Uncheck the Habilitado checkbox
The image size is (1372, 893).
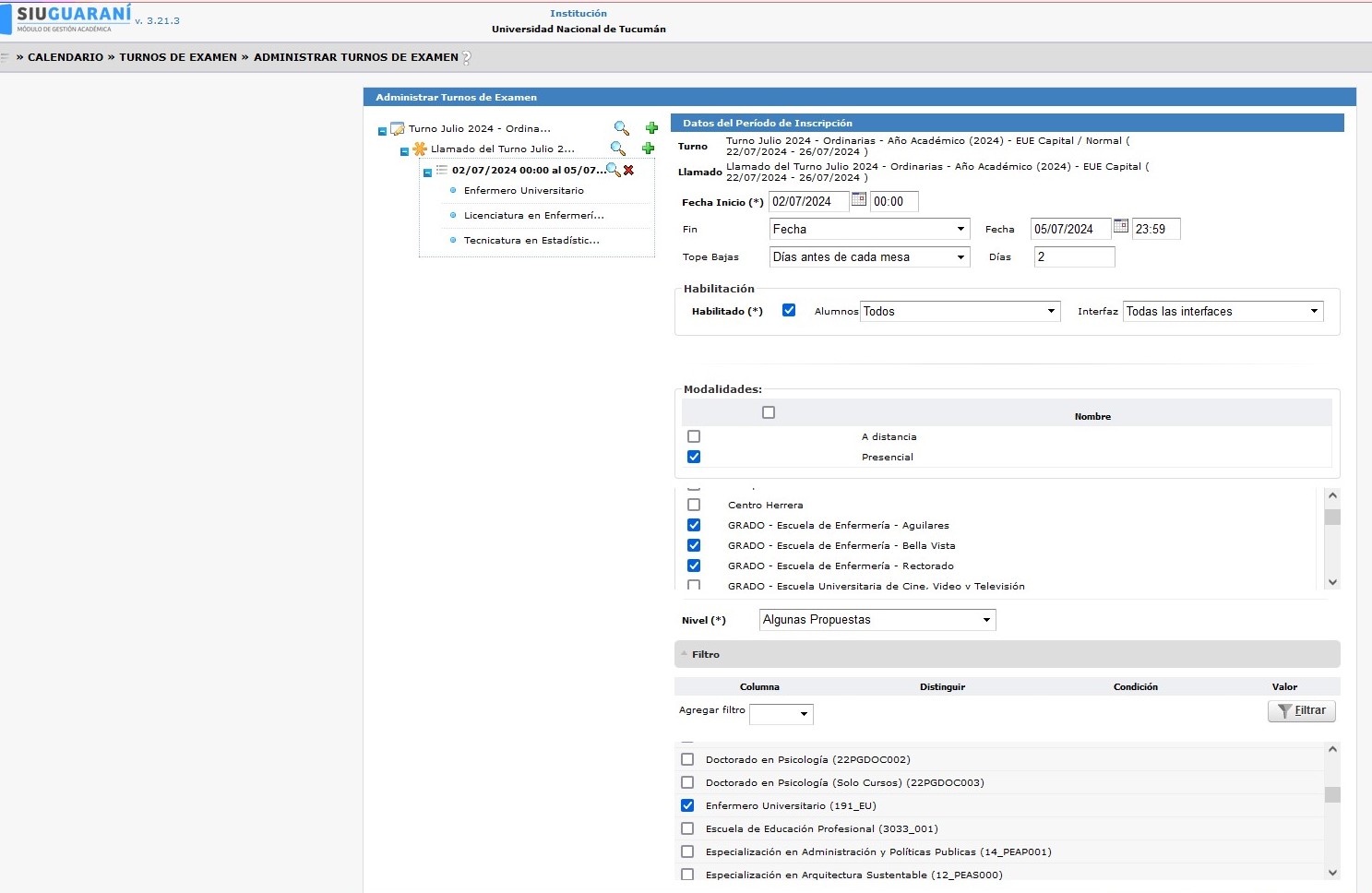tap(789, 311)
